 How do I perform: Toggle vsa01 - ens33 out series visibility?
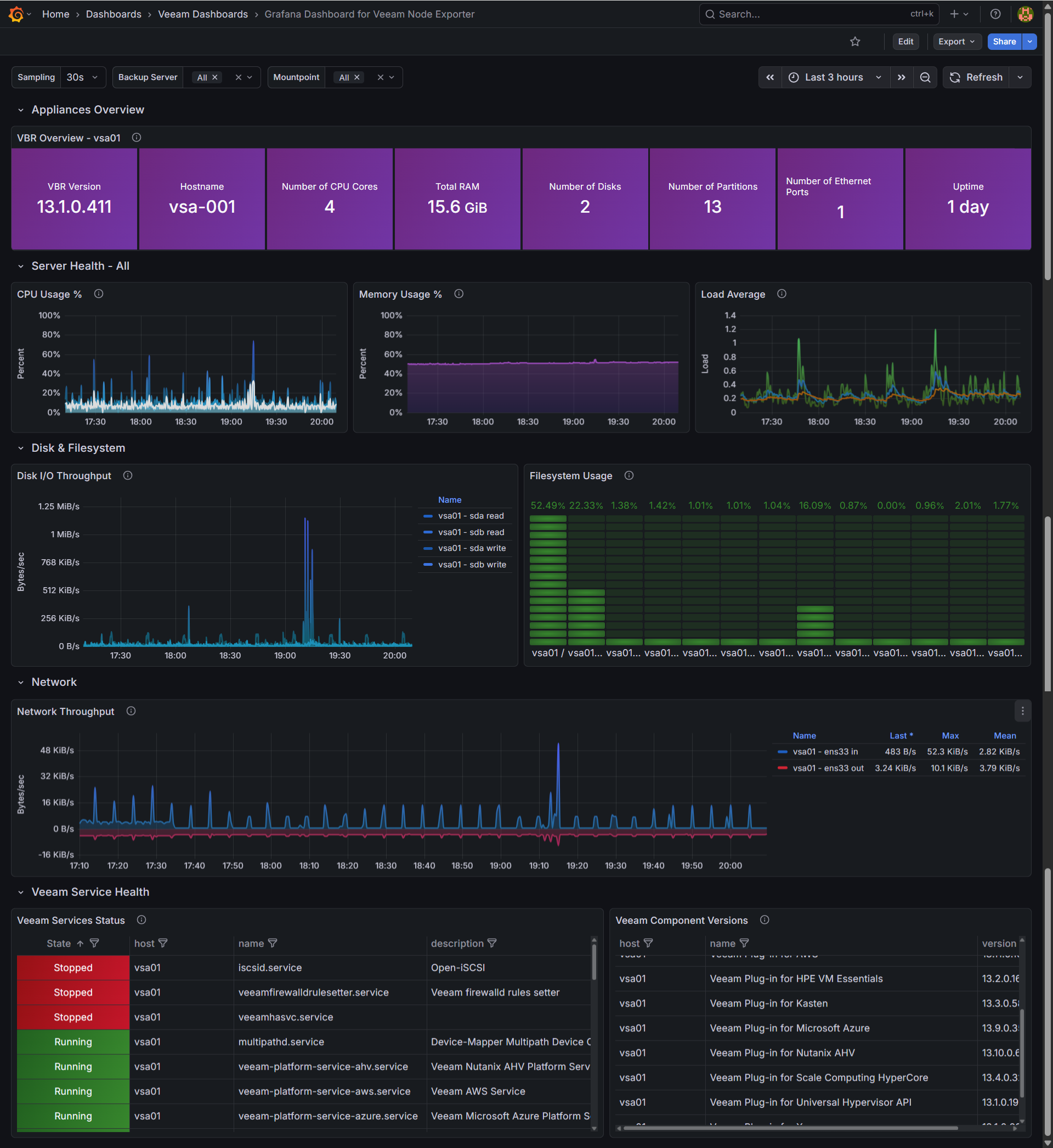(828, 768)
